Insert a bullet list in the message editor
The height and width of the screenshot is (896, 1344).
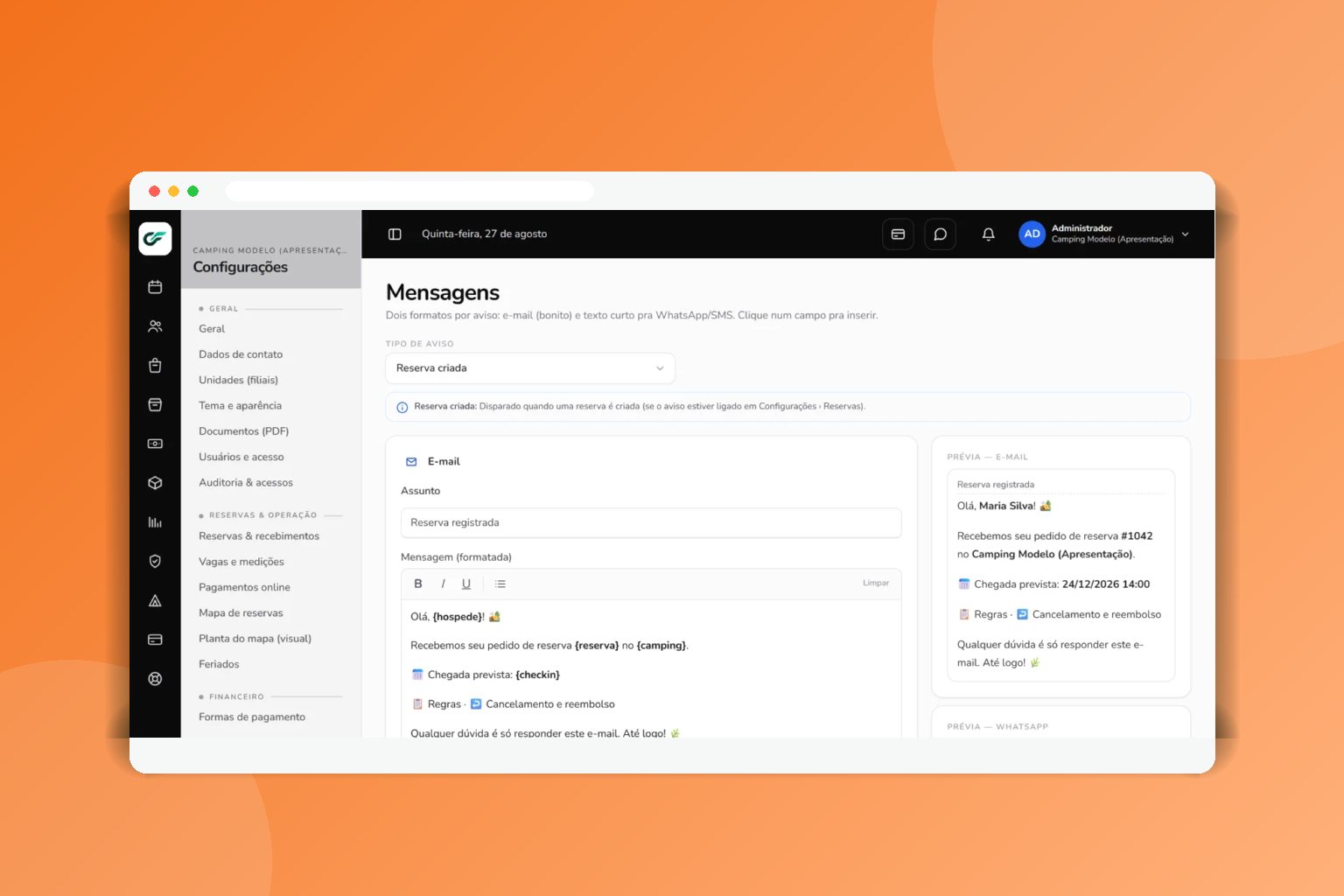500,584
